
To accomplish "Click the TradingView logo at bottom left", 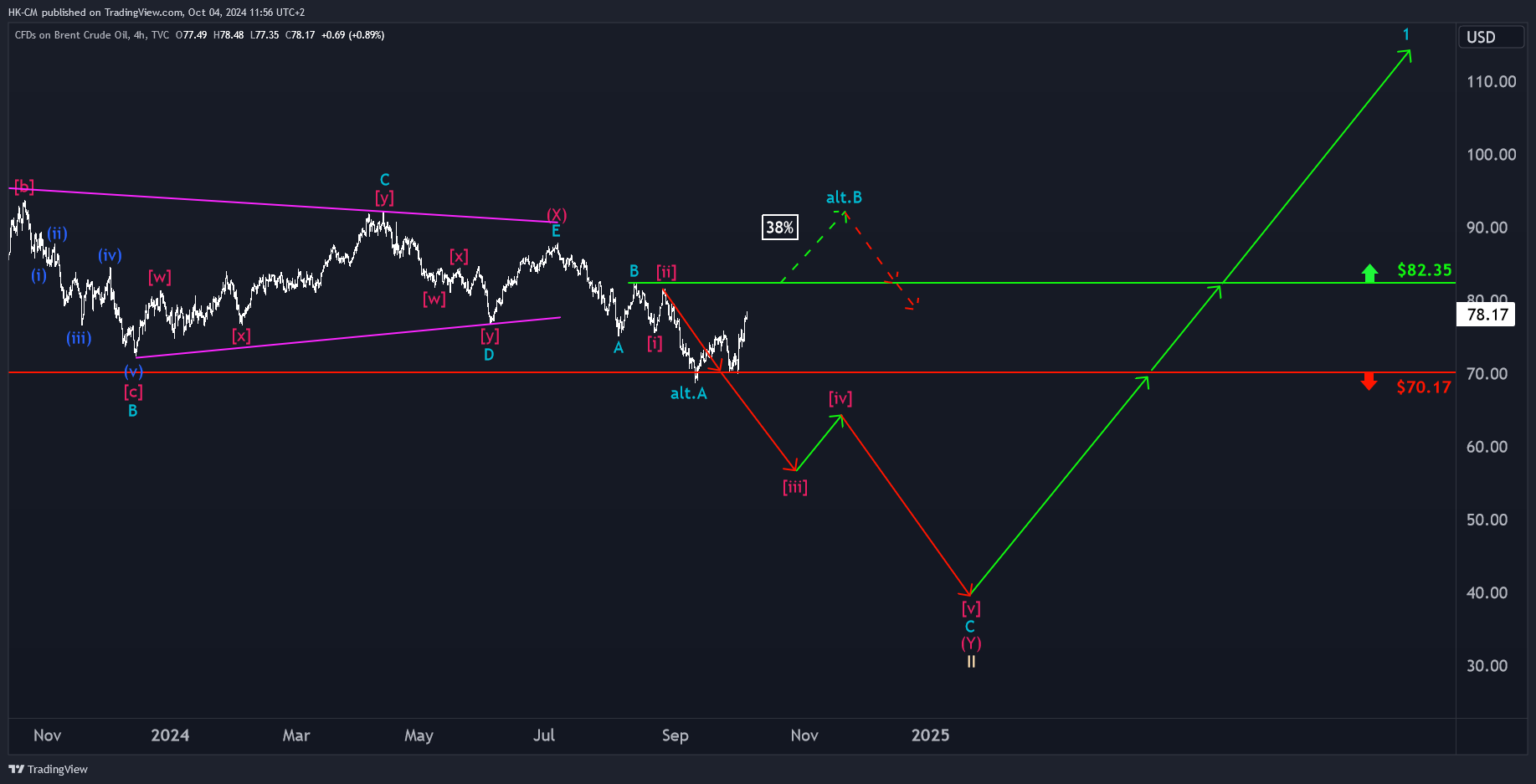I will 49,769.
